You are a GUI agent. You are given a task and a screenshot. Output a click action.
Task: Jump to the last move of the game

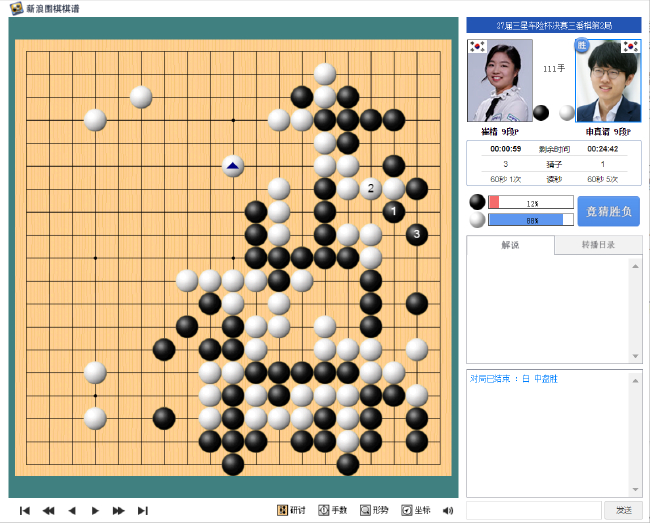tap(143, 511)
